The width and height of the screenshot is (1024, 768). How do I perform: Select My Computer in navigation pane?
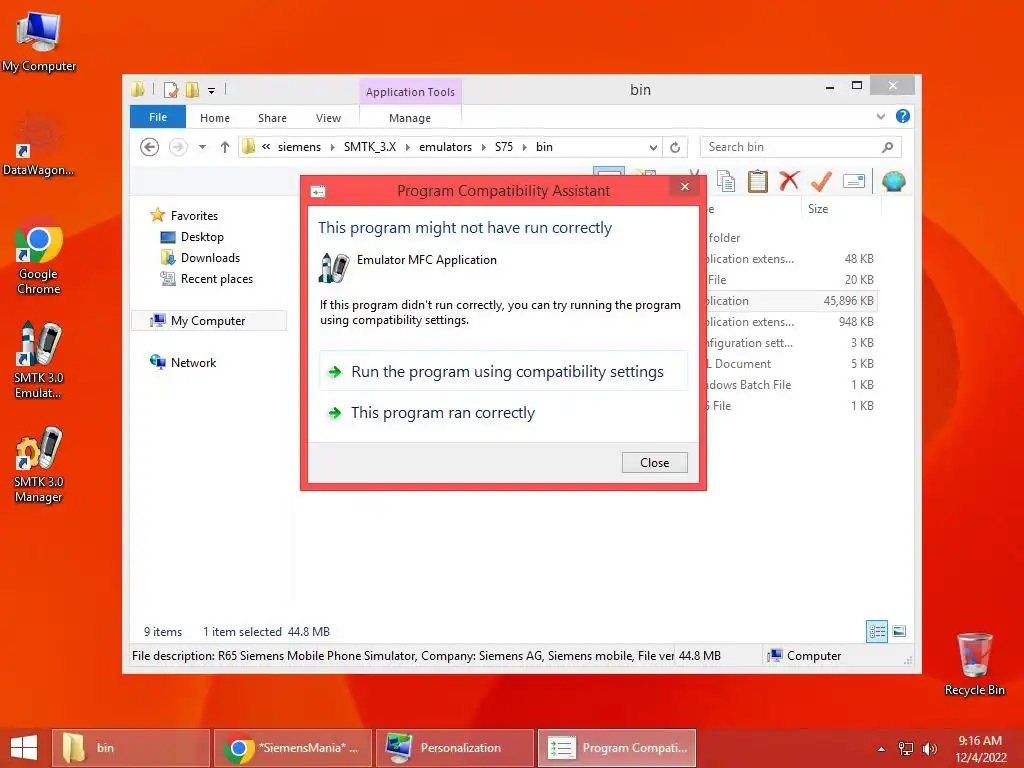pos(208,321)
